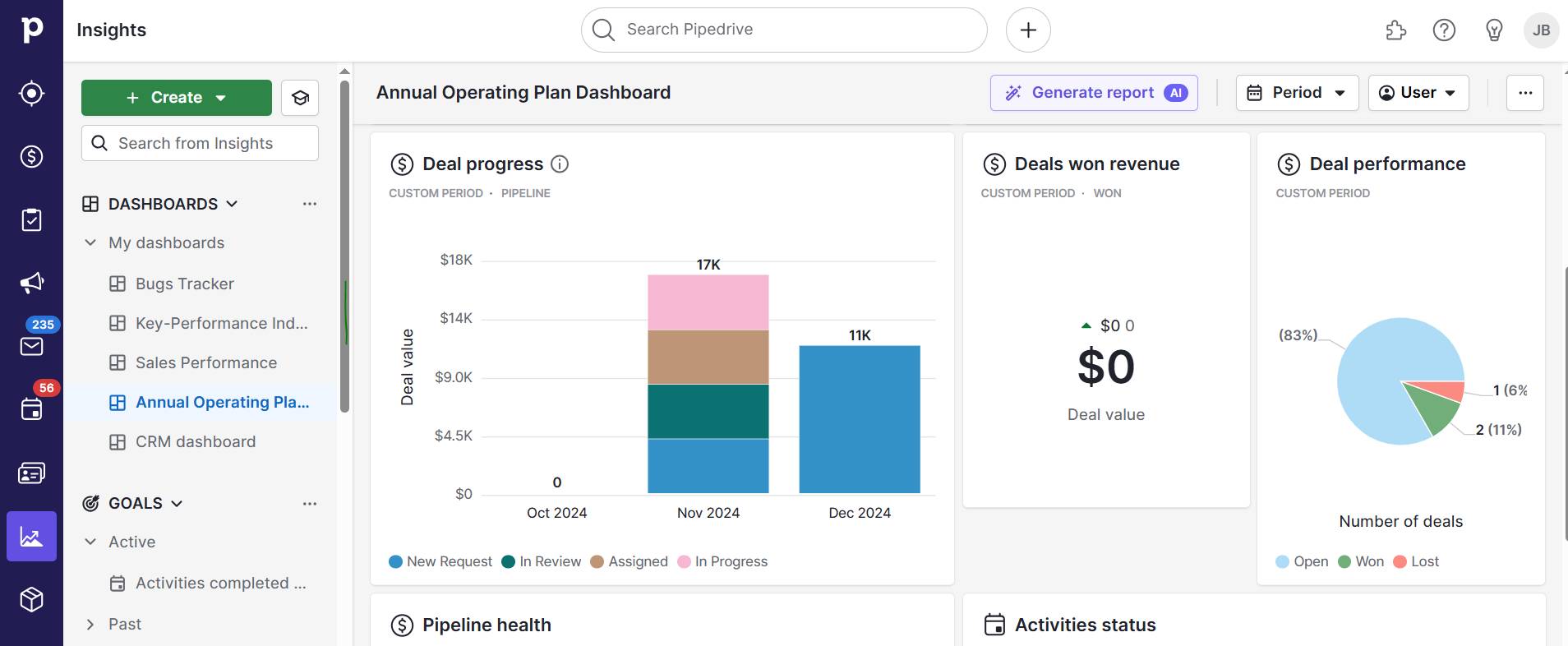Click the quick add plus button
Image resolution: width=1568 pixels, height=646 pixels.
[1027, 30]
